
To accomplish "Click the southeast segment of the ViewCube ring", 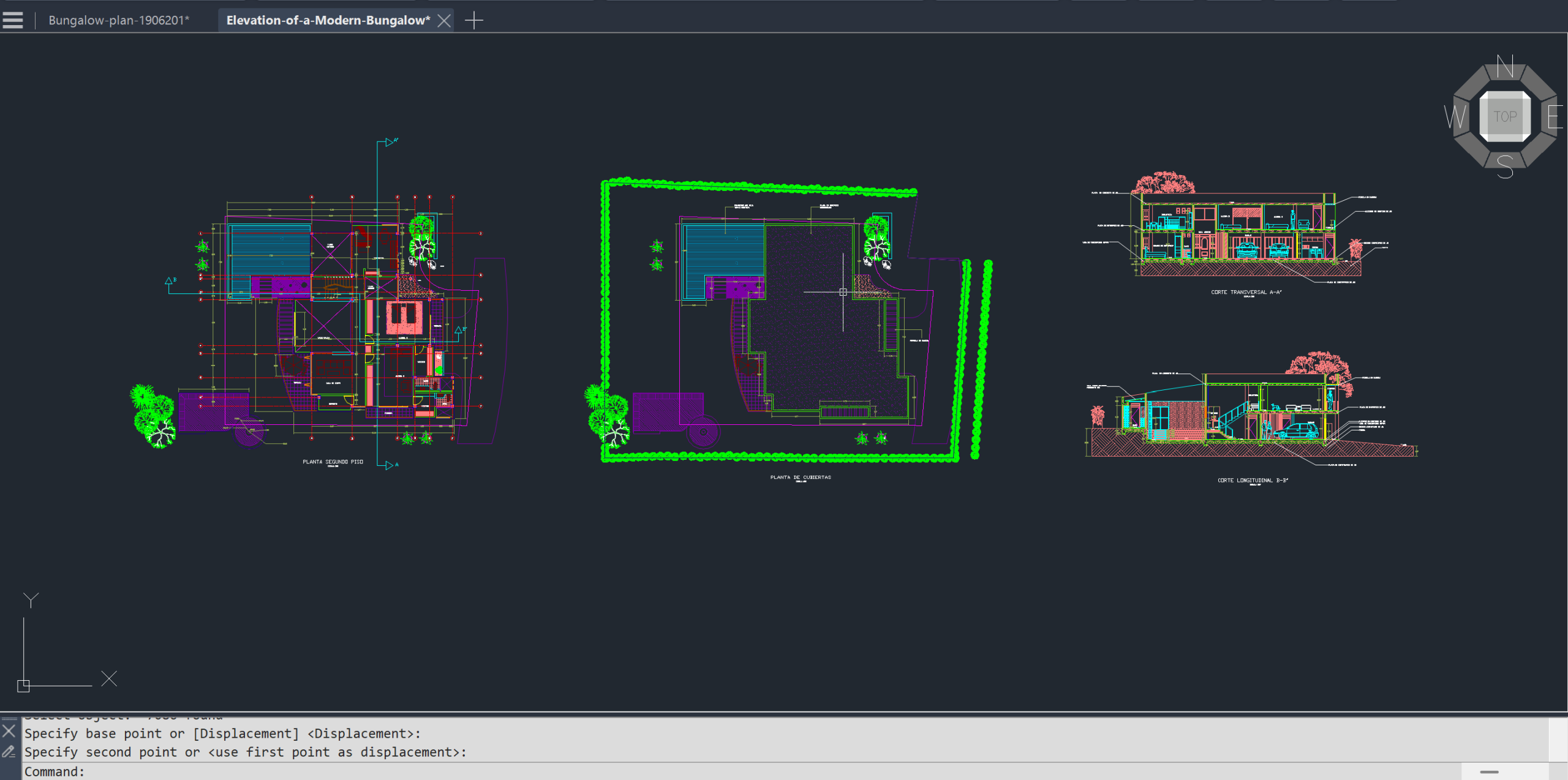I will click(1539, 151).
